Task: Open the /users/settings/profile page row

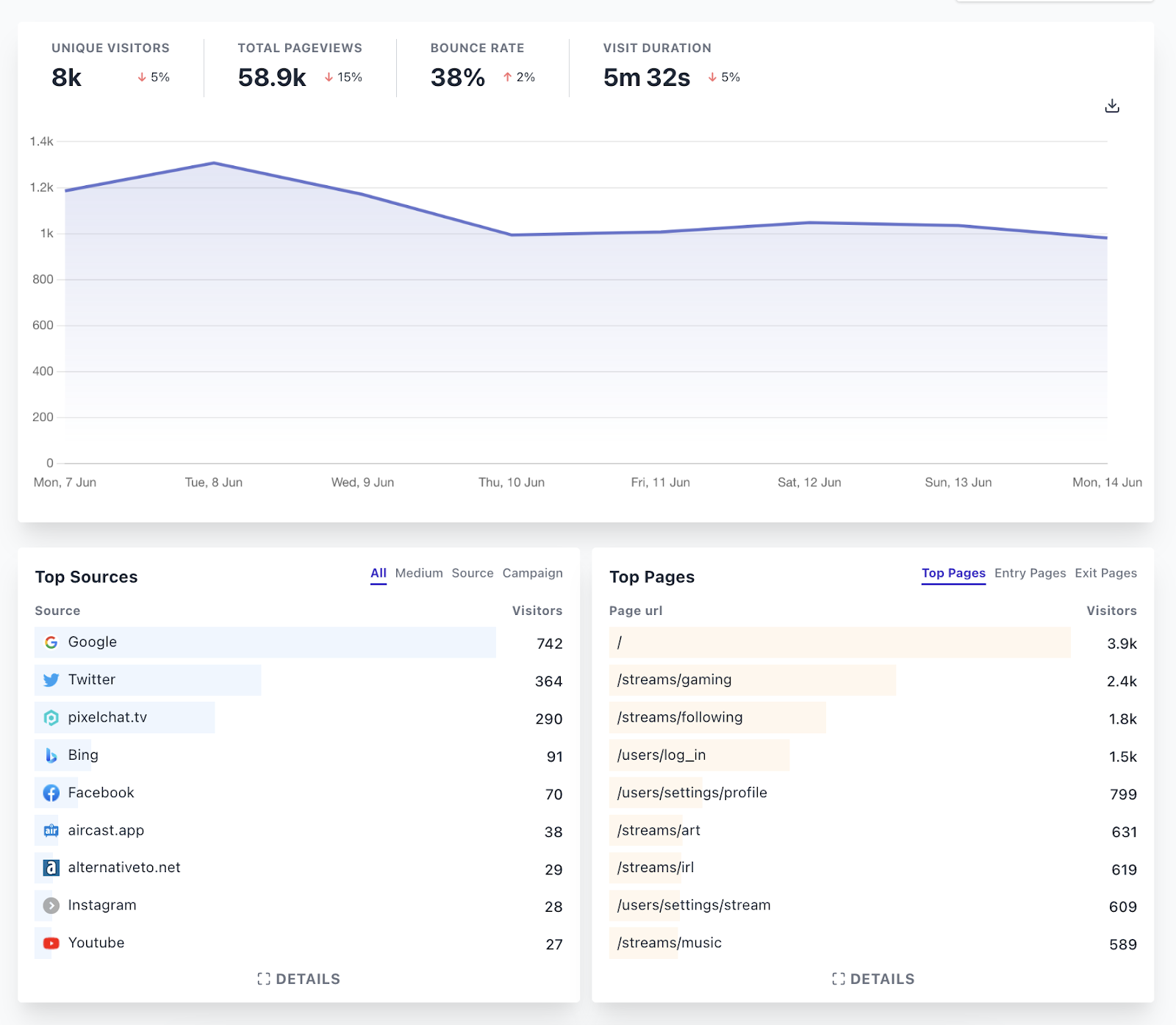Action: pos(873,793)
